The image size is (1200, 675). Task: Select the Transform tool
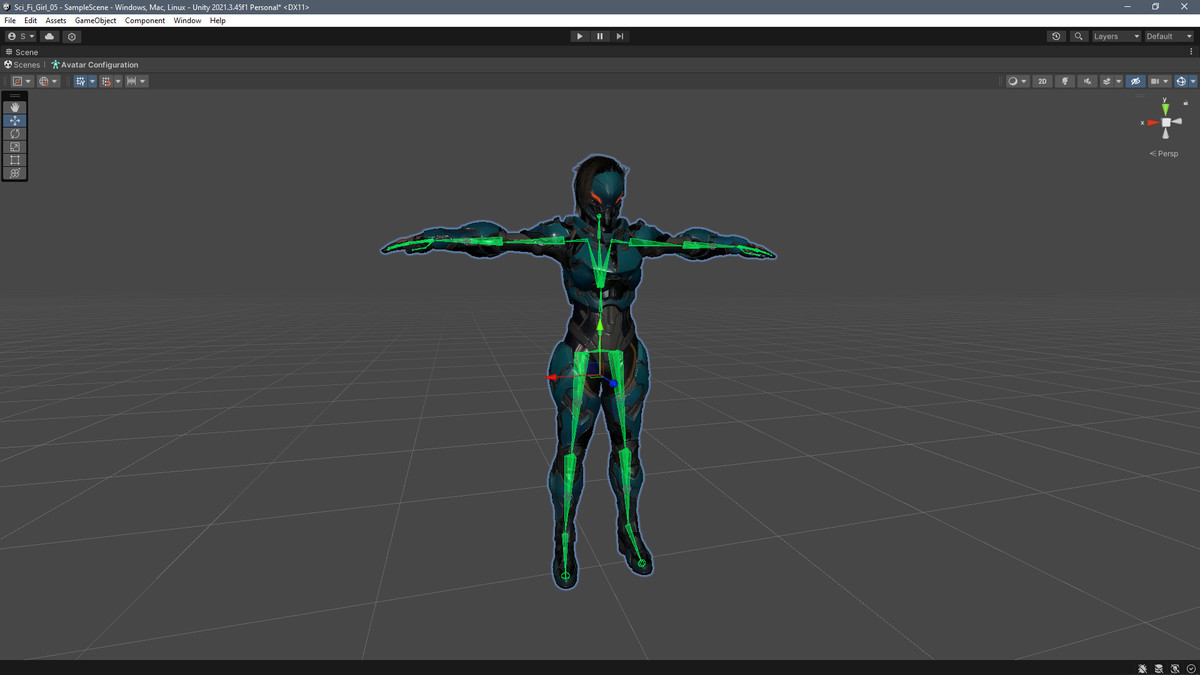coord(15,172)
